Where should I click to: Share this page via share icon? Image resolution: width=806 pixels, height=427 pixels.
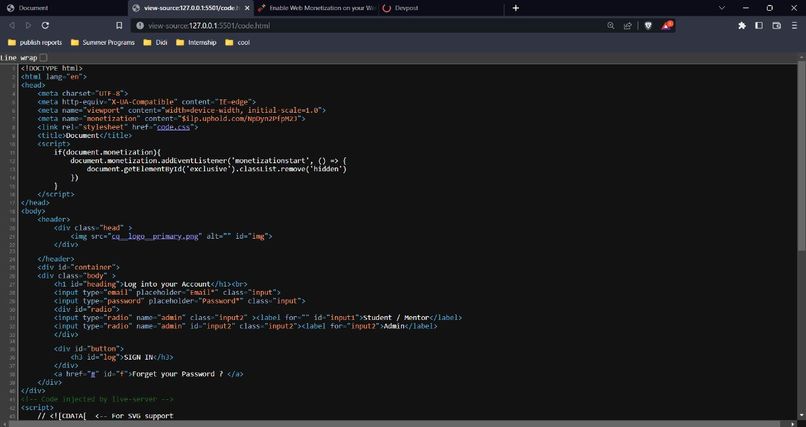(x=628, y=25)
